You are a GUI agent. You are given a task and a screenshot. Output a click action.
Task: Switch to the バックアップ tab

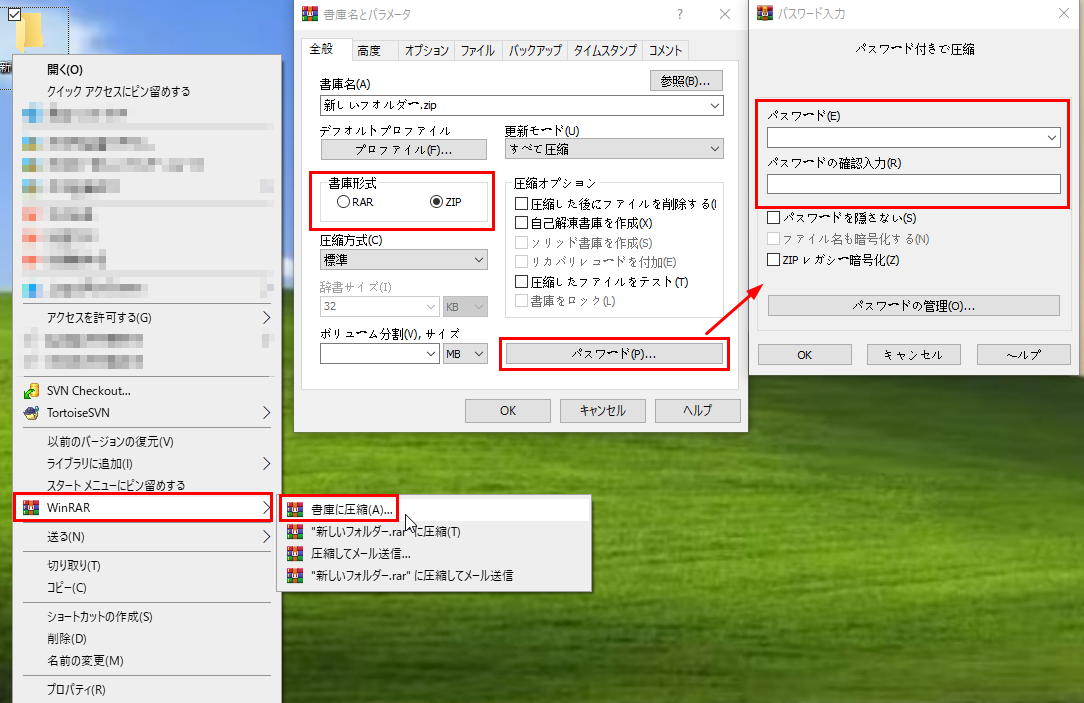pos(535,50)
